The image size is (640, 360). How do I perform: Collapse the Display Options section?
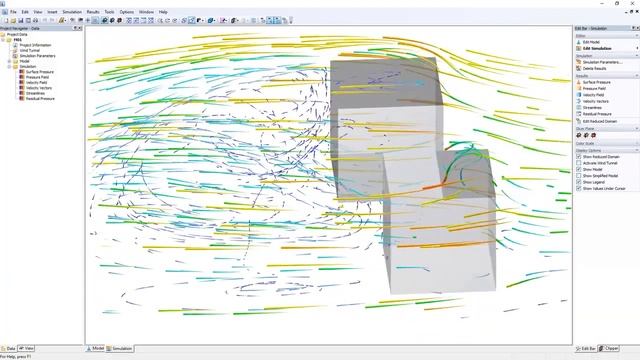pos(637,151)
